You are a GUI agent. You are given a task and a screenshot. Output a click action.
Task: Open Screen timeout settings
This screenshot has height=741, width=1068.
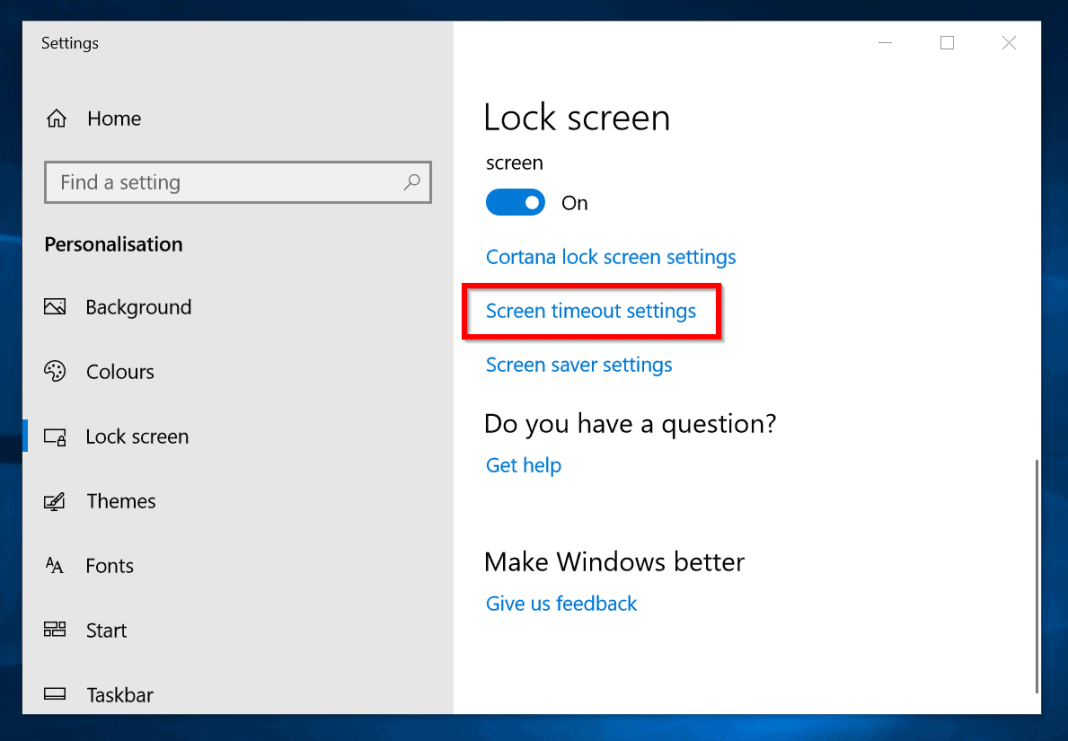click(590, 311)
